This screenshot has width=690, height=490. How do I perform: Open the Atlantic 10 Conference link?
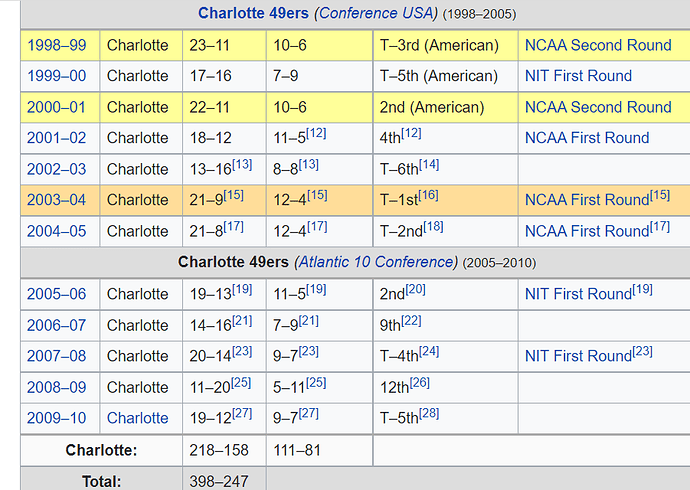coord(376,262)
